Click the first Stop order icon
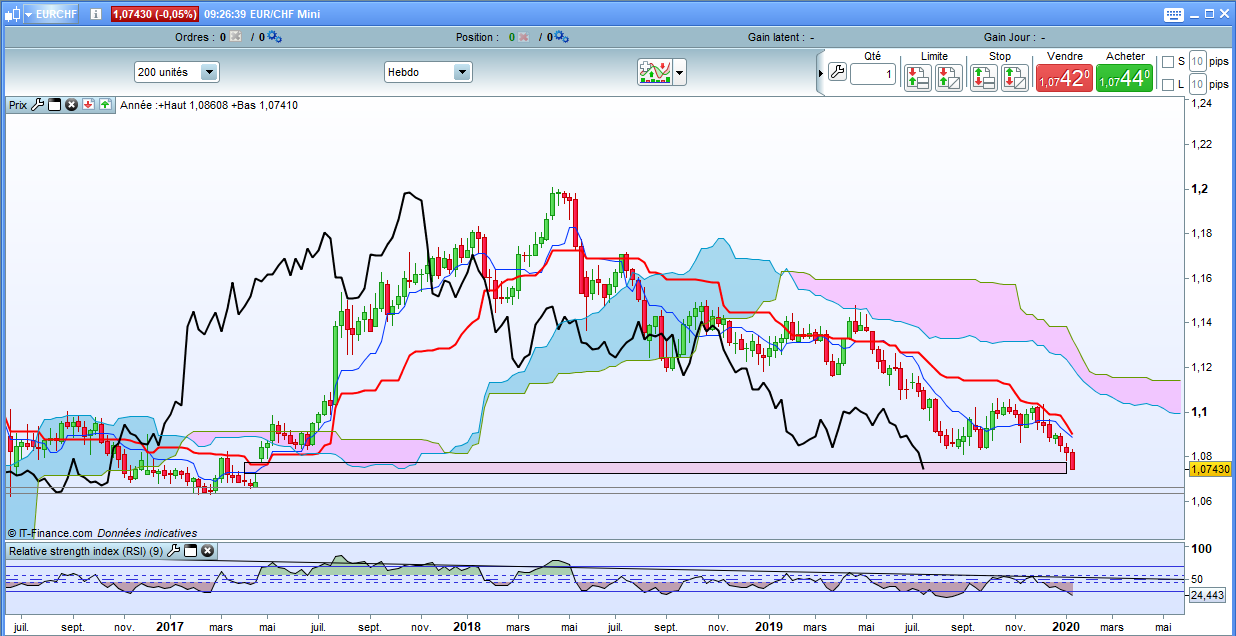 click(984, 77)
